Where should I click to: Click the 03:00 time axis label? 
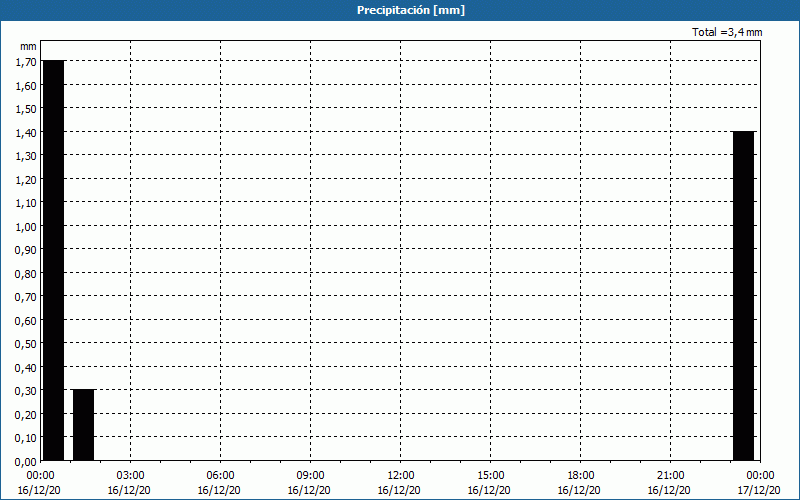[x=131, y=476]
